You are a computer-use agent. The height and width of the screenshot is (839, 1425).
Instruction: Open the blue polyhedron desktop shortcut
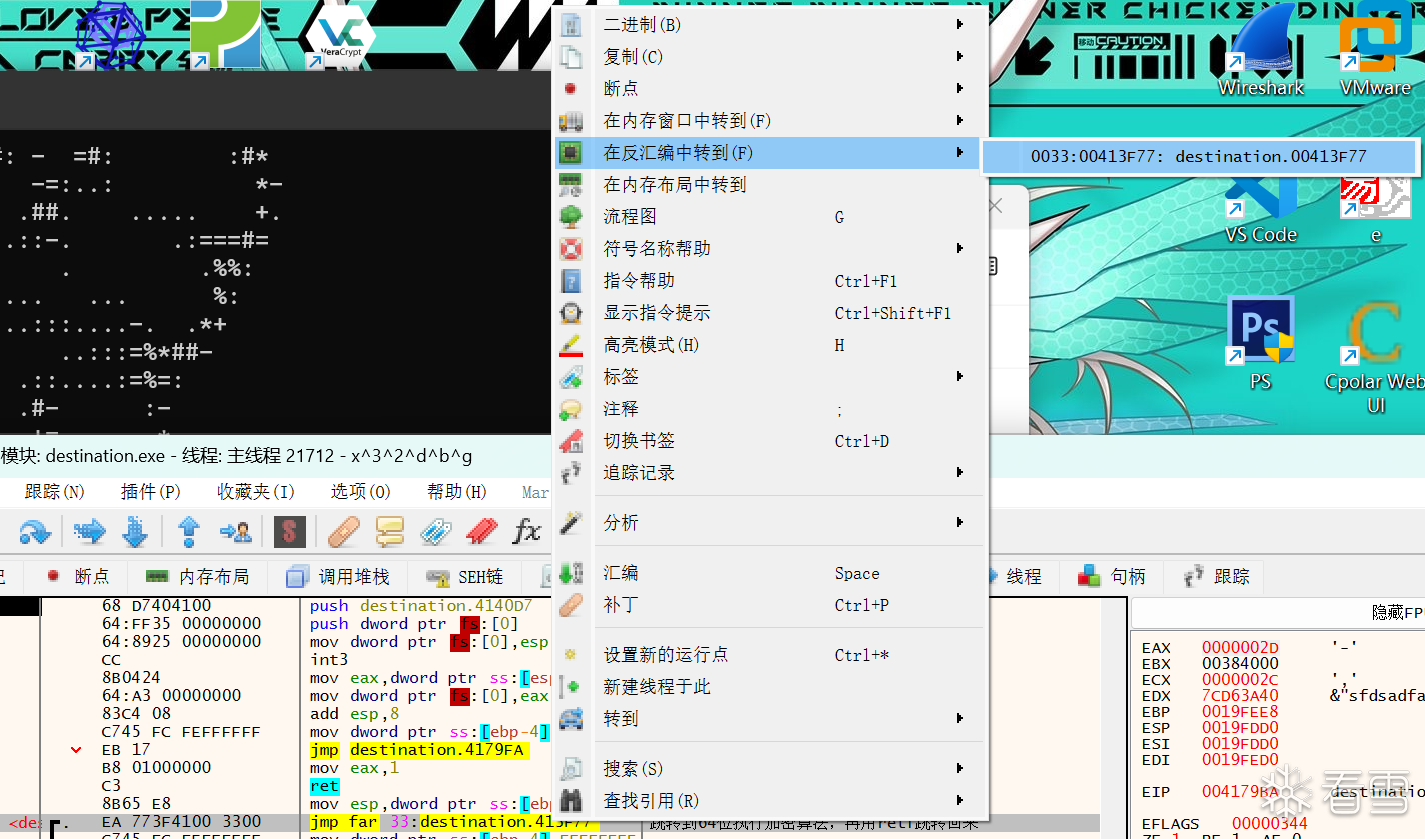pyautogui.click(x=111, y=36)
